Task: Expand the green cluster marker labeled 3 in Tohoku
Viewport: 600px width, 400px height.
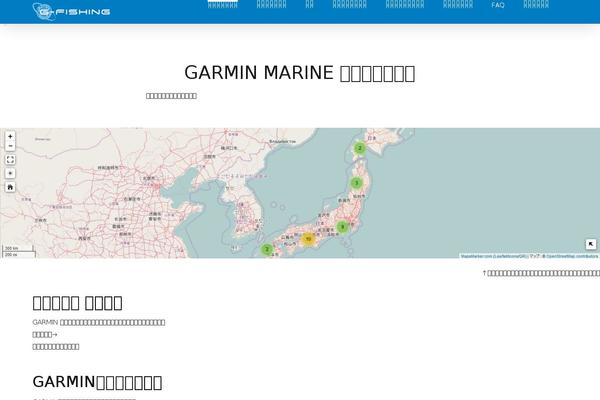Action: 357,183
